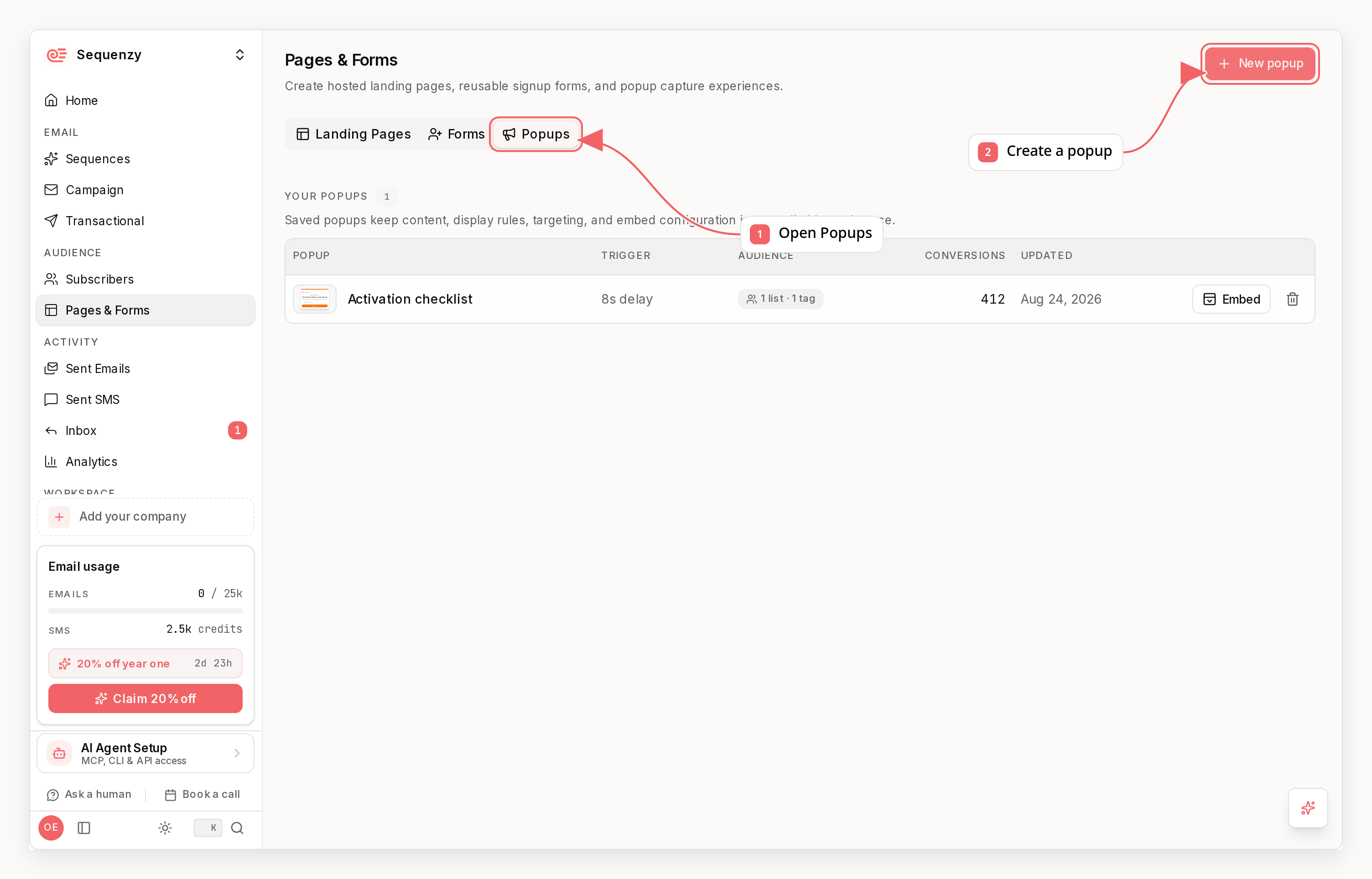1372x879 pixels.
Task: Click the Activation checklist thumbnail preview
Action: [x=315, y=299]
